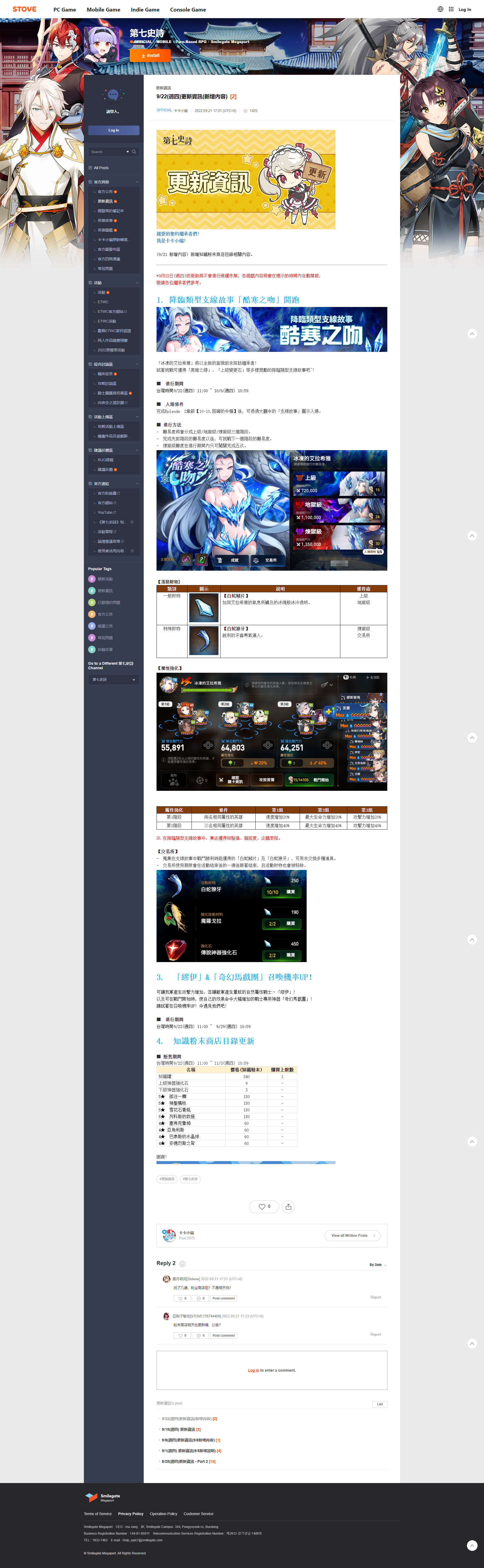This screenshot has height=1568, width=484.
Task: Open the 第七史詩 channel dropdown
Action: (113, 679)
